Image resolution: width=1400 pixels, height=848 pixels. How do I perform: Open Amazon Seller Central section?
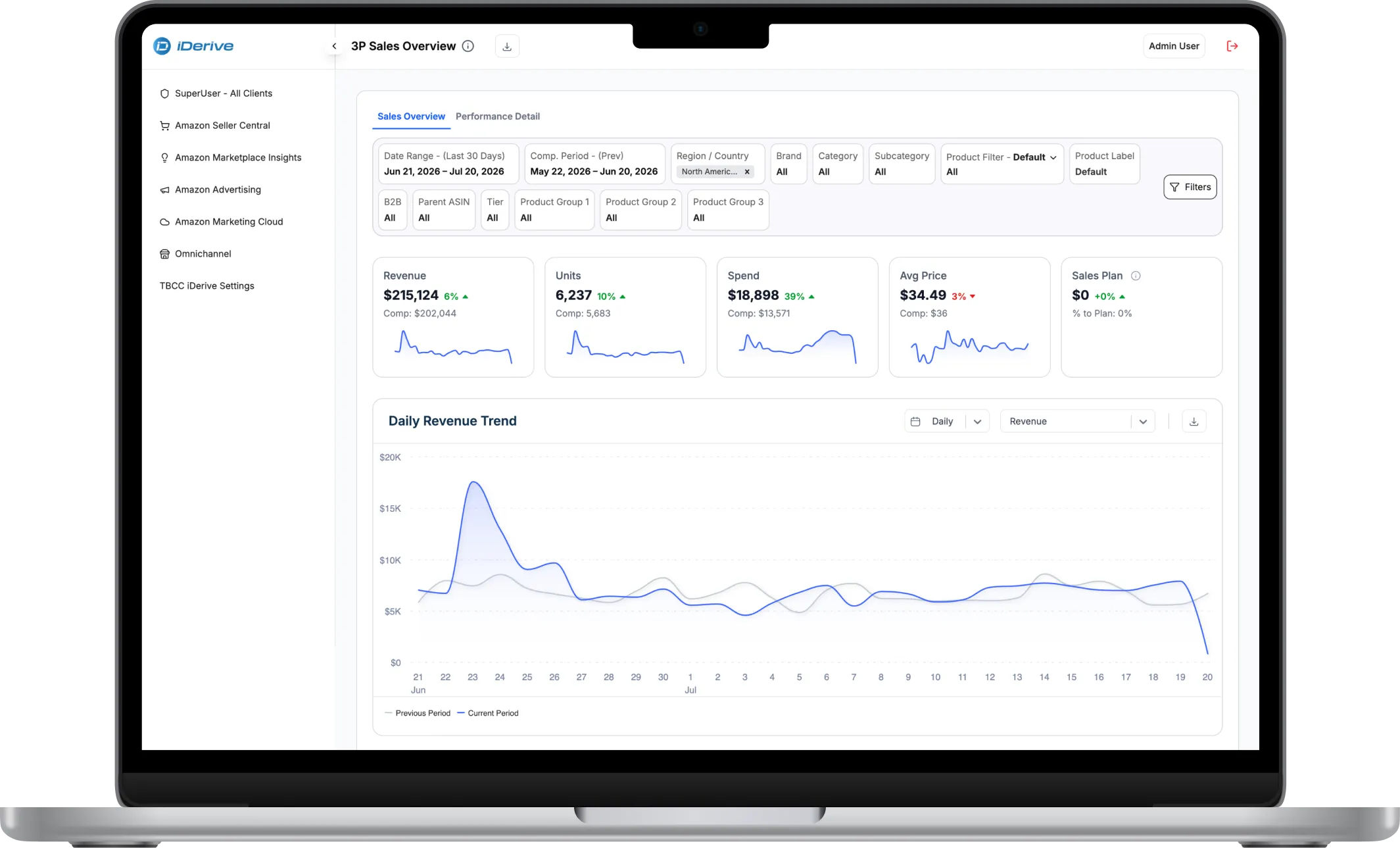pyautogui.click(x=222, y=126)
